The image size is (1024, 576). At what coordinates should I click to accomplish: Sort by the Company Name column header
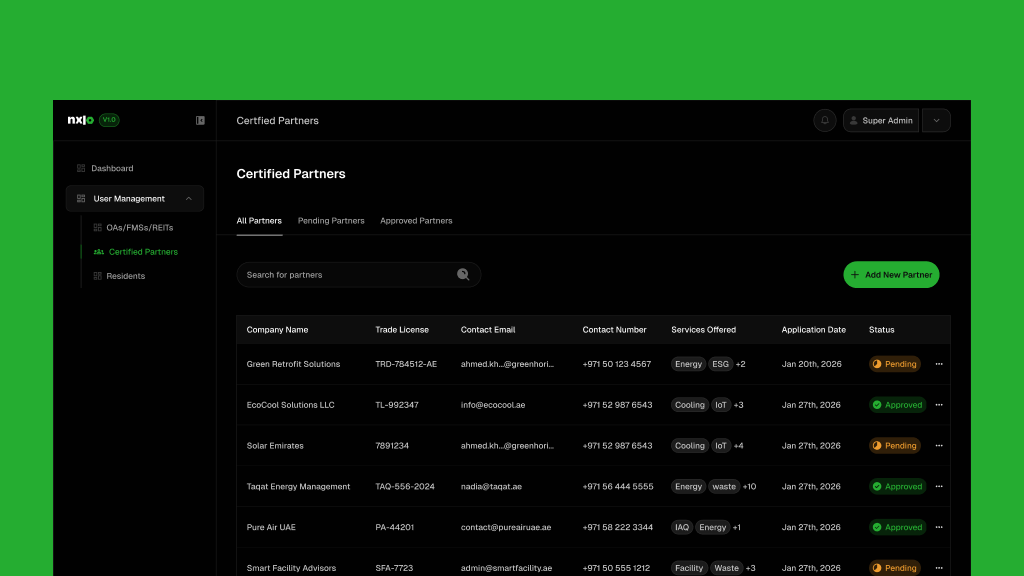coord(278,330)
